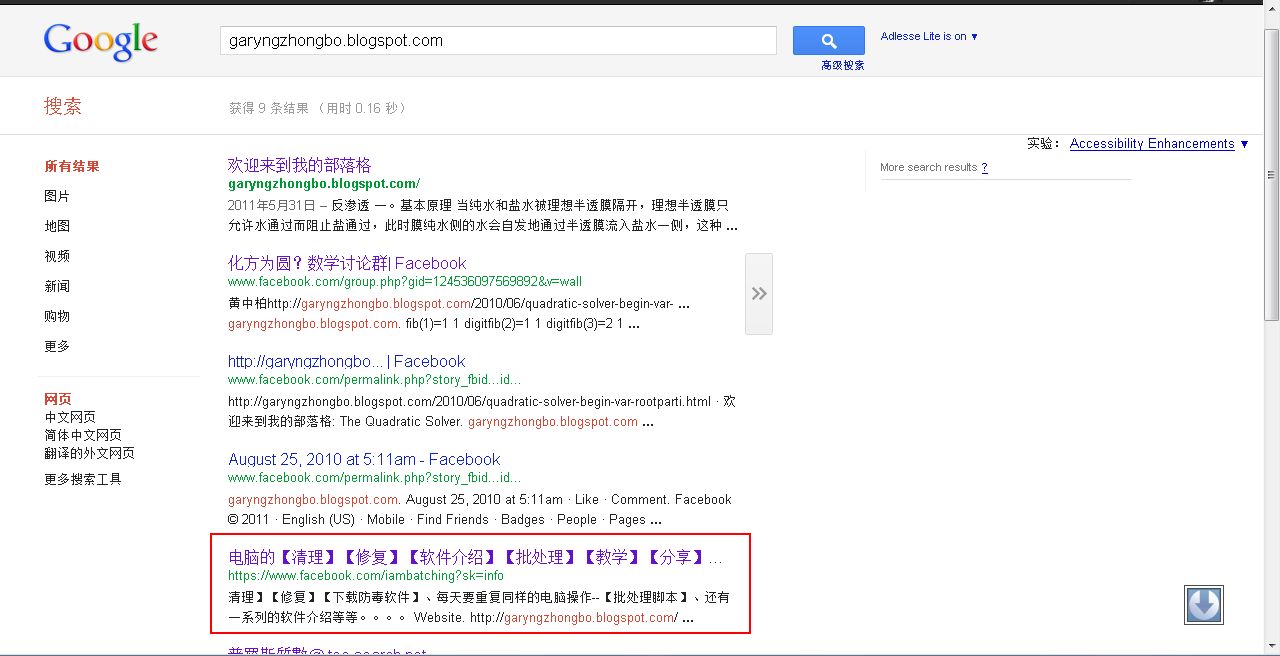Select the 图片 images filter
Image resolution: width=1280 pixels, height=656 pixels.
point(57,197)
